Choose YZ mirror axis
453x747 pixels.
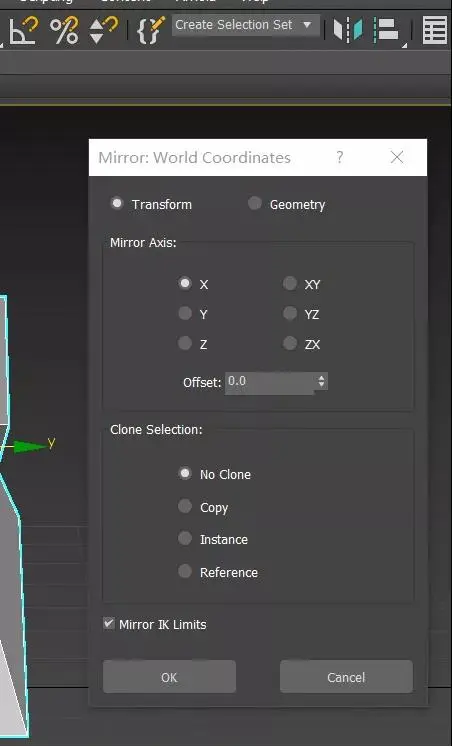click(290, 313)
